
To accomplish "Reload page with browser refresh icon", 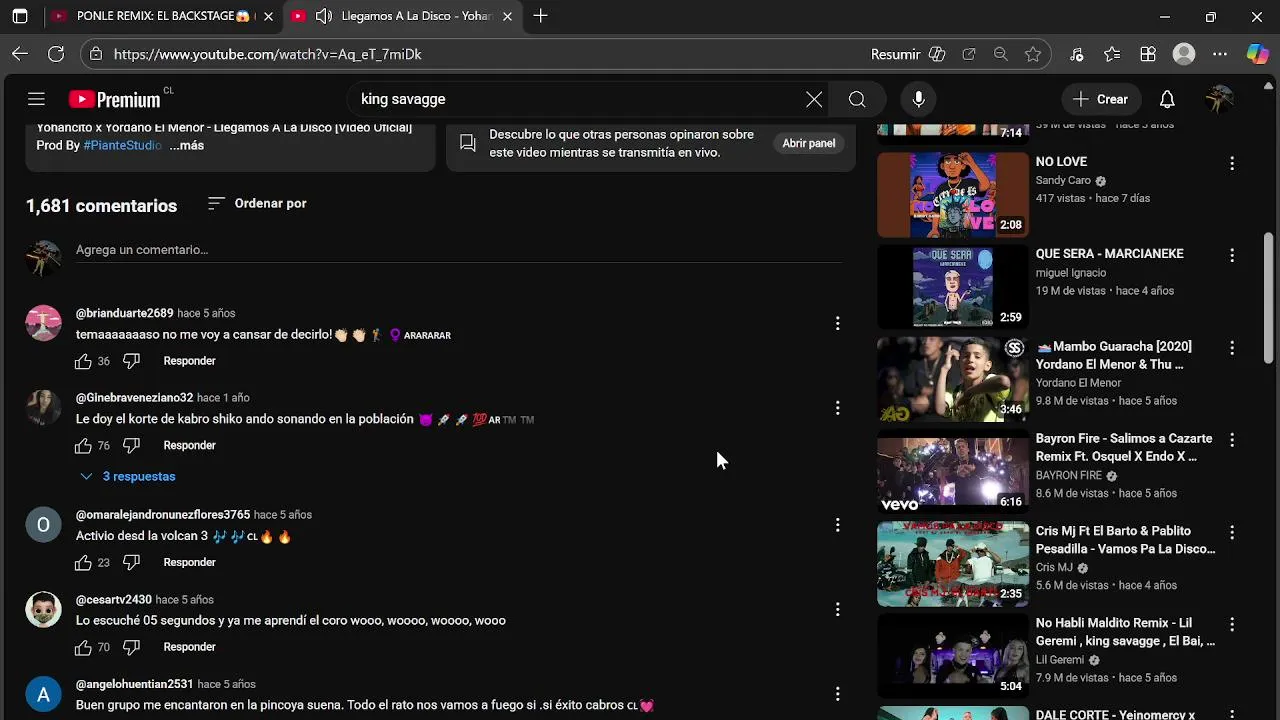I will click(56, 54).
